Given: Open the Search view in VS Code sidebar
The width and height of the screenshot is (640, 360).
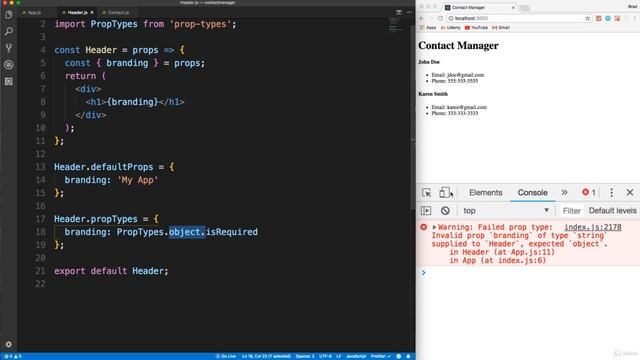Looking at the screenshot, I should point(9,31).
